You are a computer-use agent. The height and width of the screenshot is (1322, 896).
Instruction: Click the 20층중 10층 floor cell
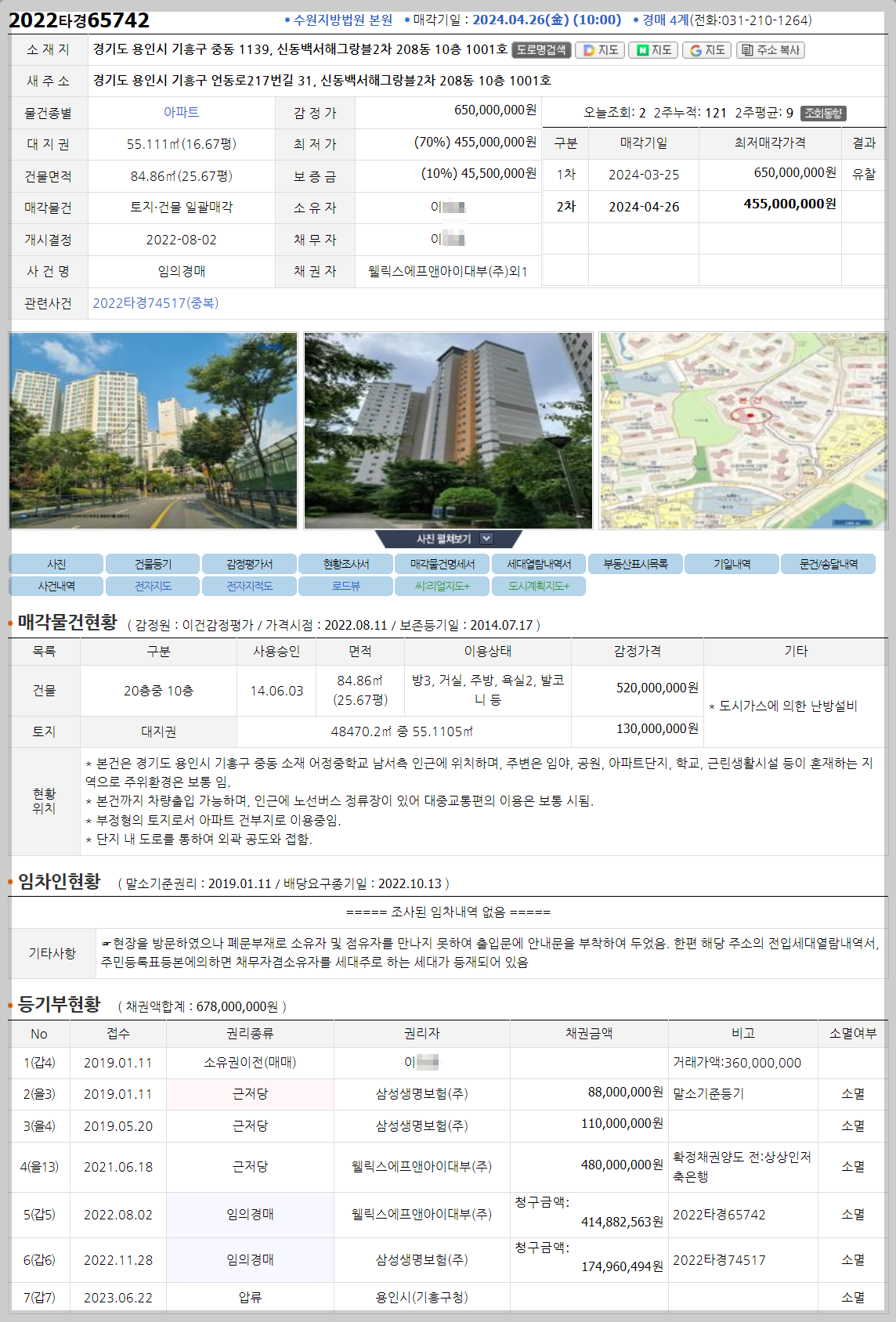pos(158,691)
